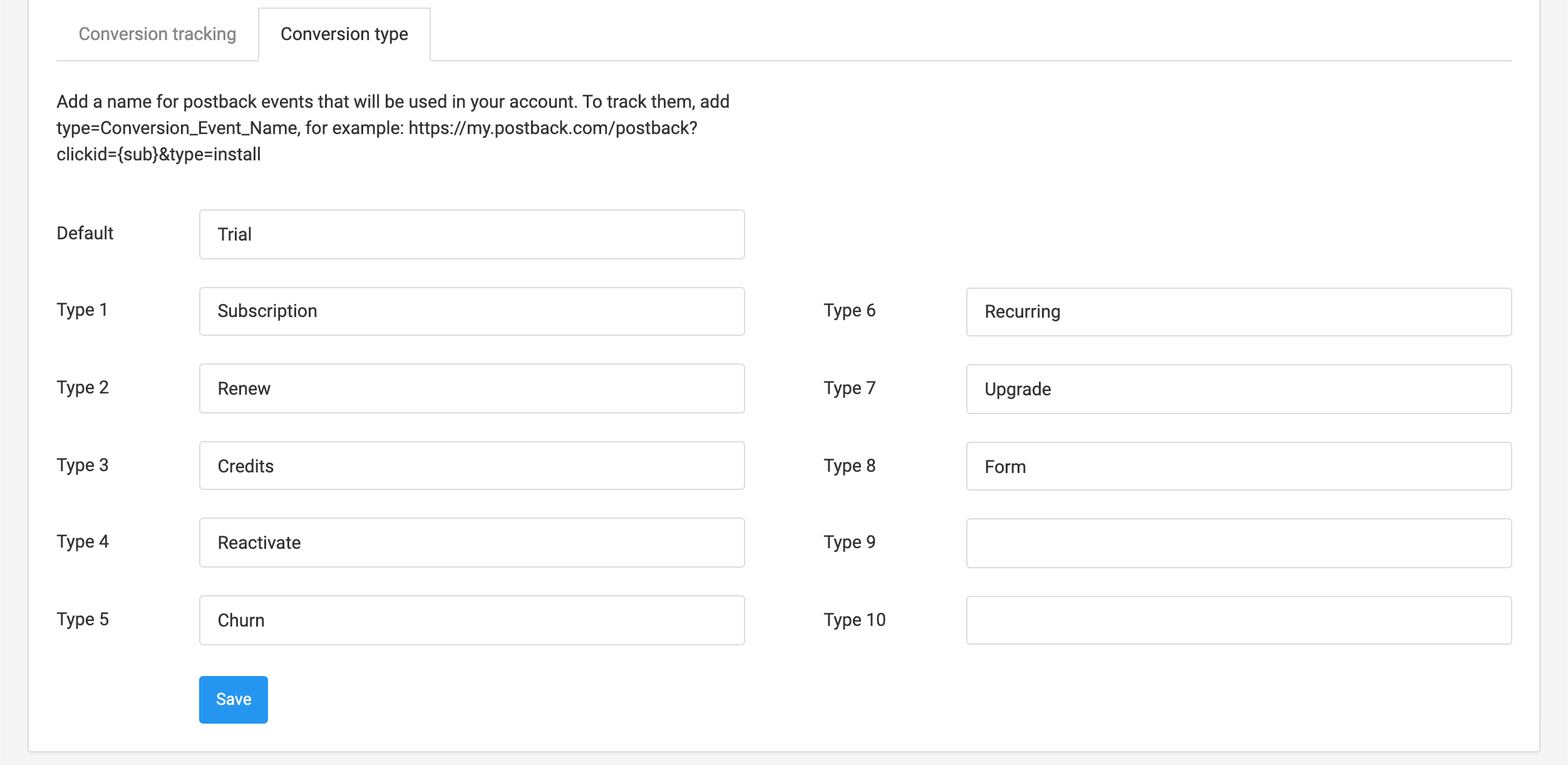
Task: Switch to the Conversion tracking tab
Action: click(157, 34)
